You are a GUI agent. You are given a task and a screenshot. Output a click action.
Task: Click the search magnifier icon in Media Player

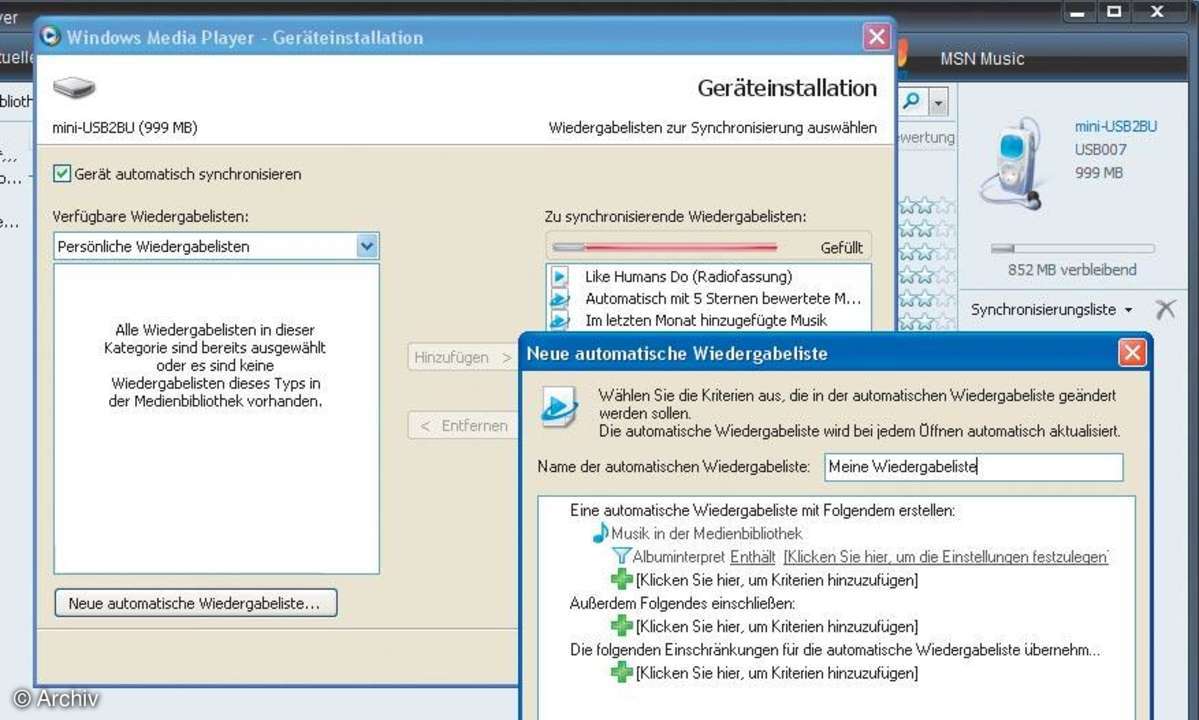tap(911, 101)
